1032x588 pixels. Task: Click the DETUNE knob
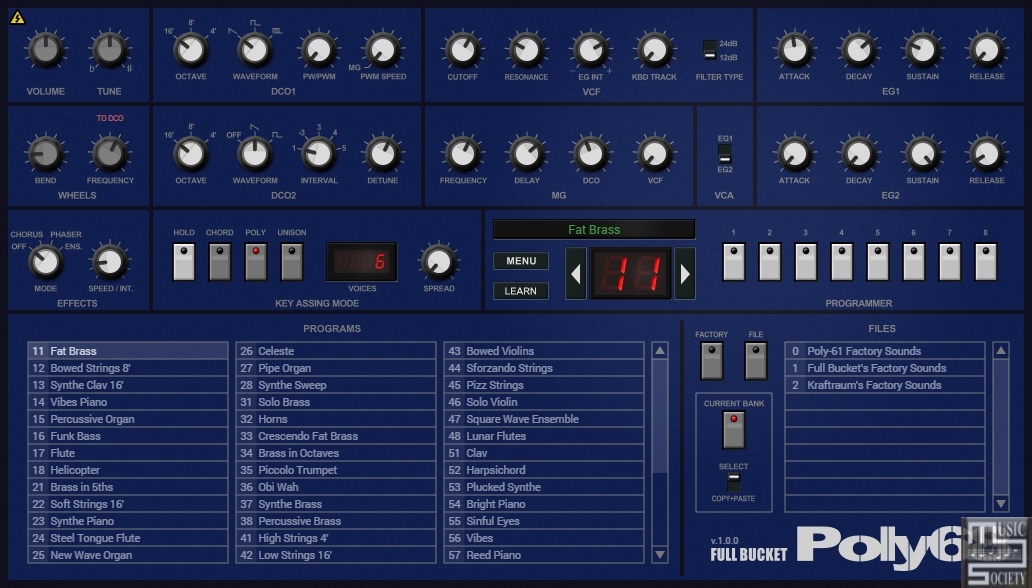(x=383, y=153)
